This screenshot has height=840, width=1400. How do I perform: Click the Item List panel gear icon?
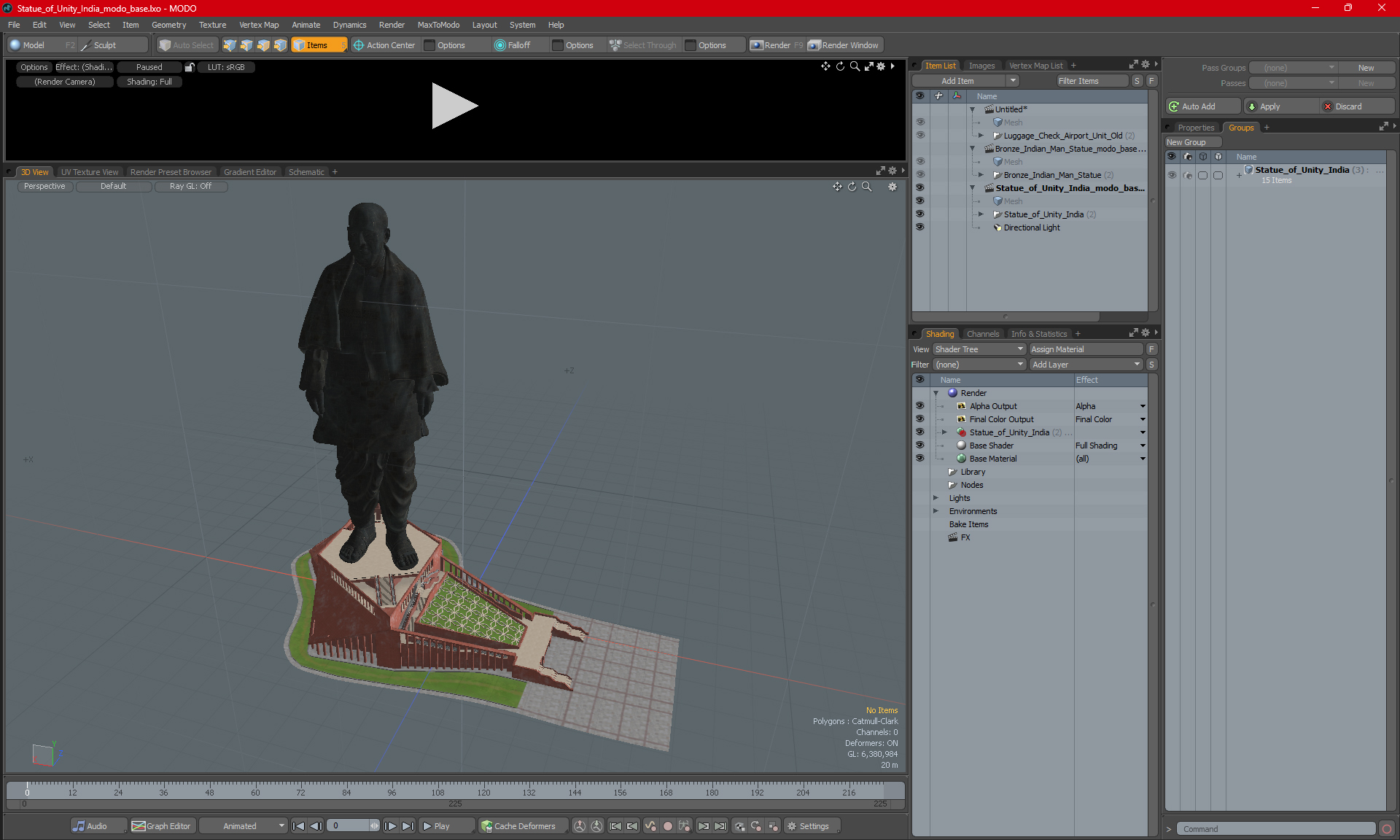point(1146,65)
